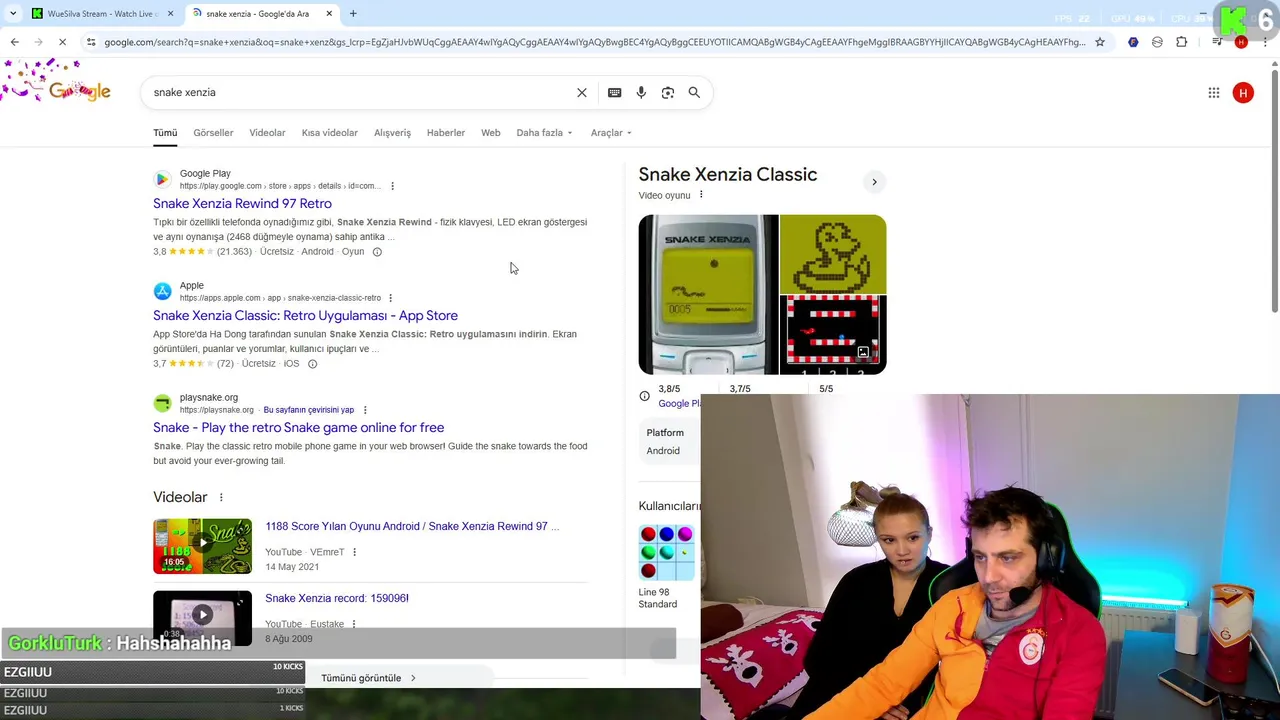The height and width of the screenshot is (720, 1280).
Task: Click the stop loading button
Action: click(62, 42)
